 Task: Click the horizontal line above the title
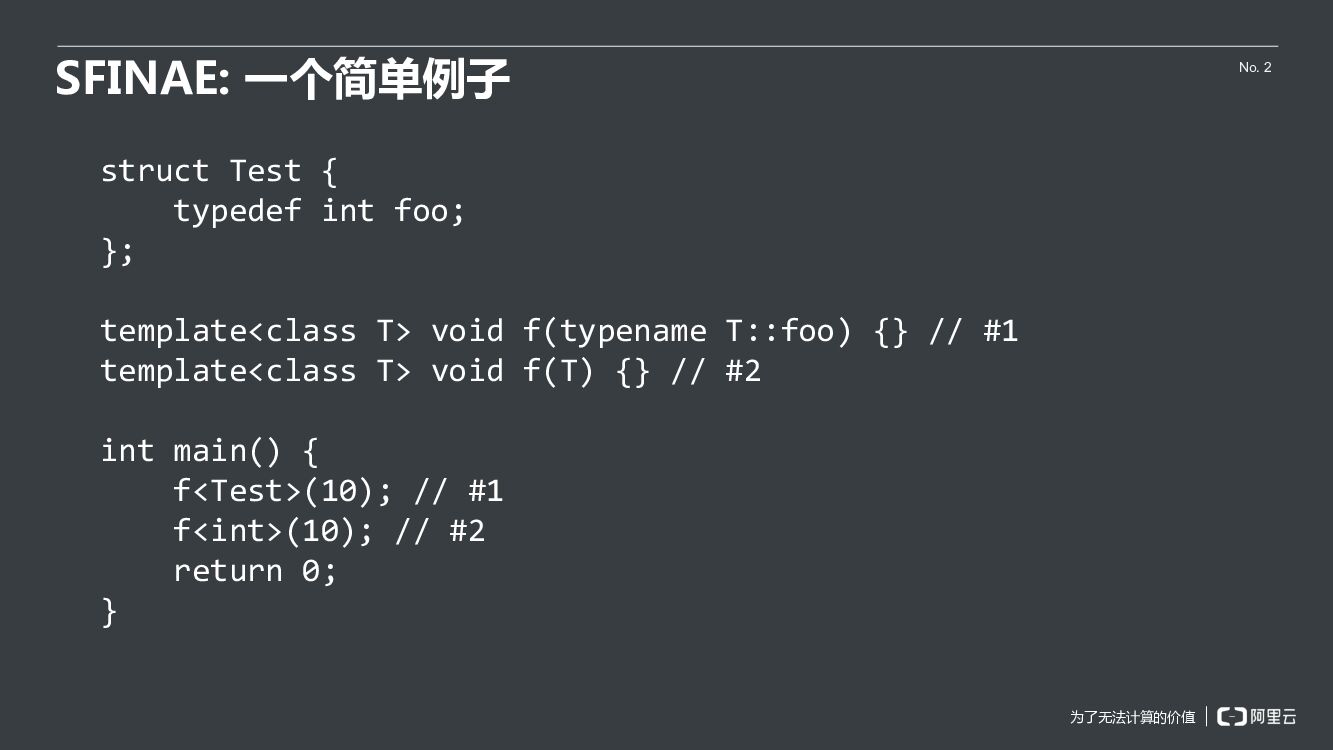[x=667, y=46]
